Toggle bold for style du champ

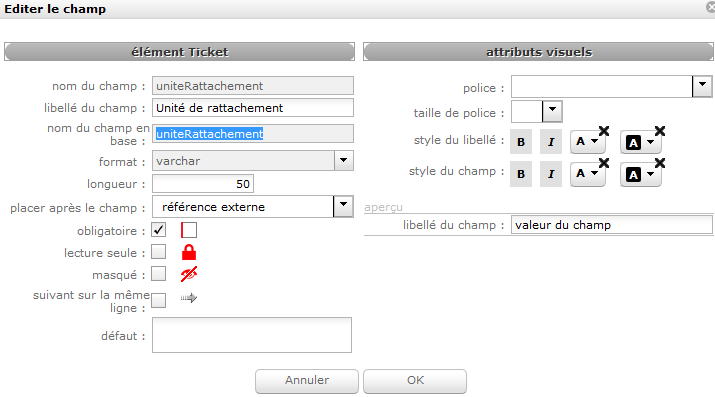521,174
